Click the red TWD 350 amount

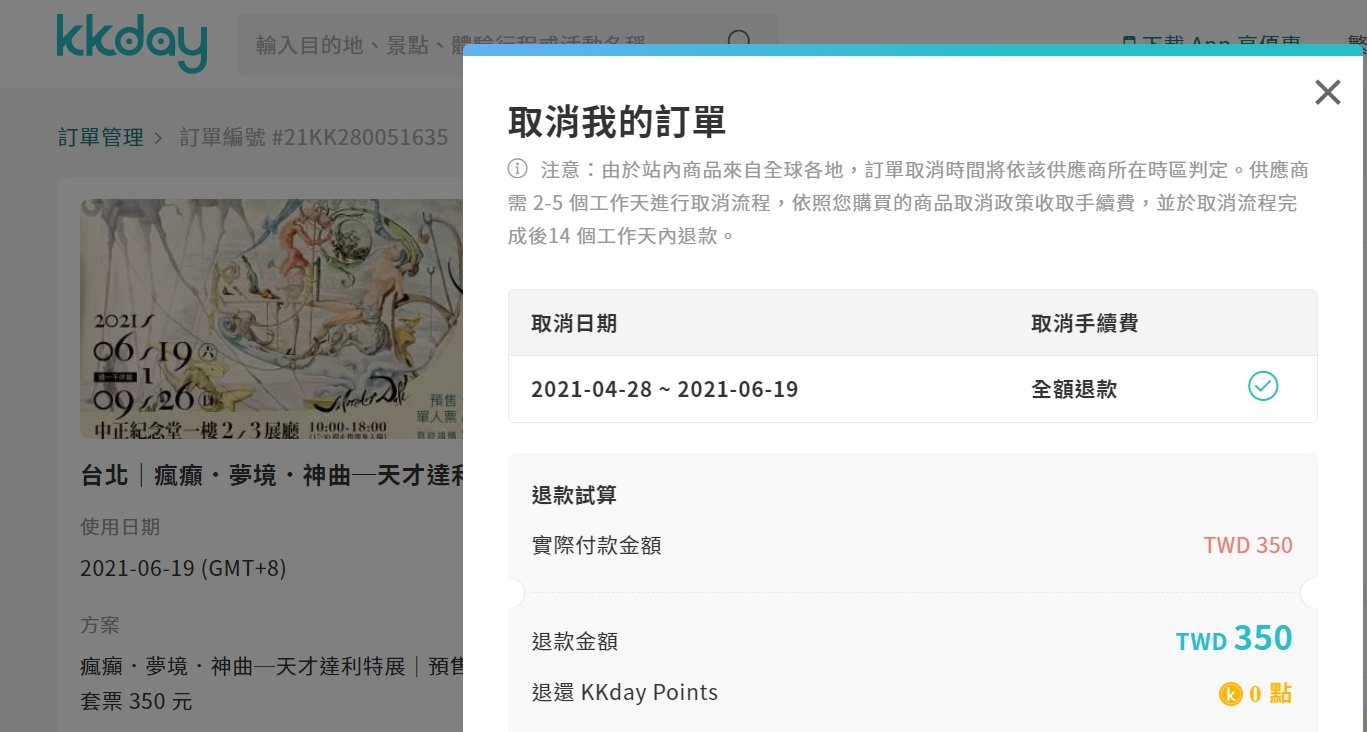coord(1248,545)
